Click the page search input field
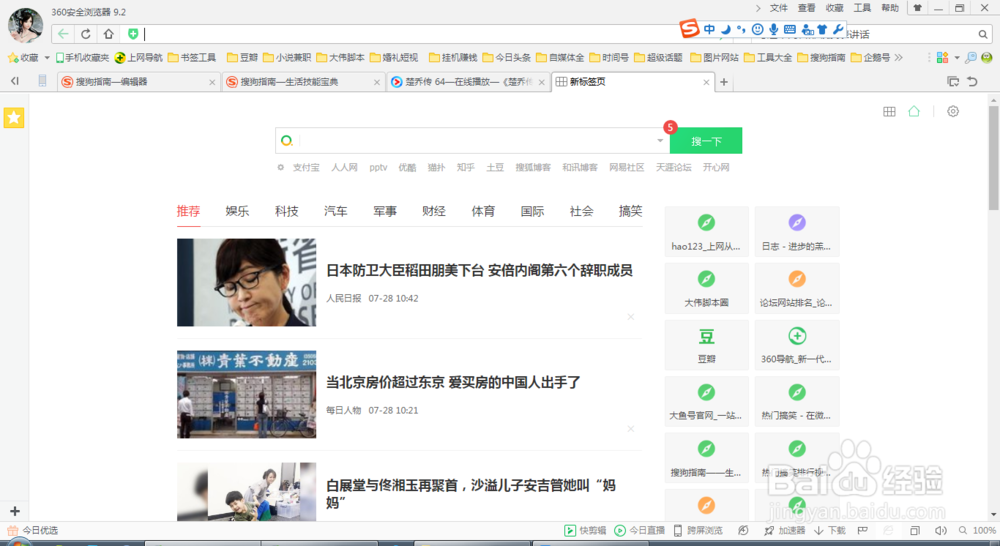1000x546 pixels. click(x=475, y=140)
